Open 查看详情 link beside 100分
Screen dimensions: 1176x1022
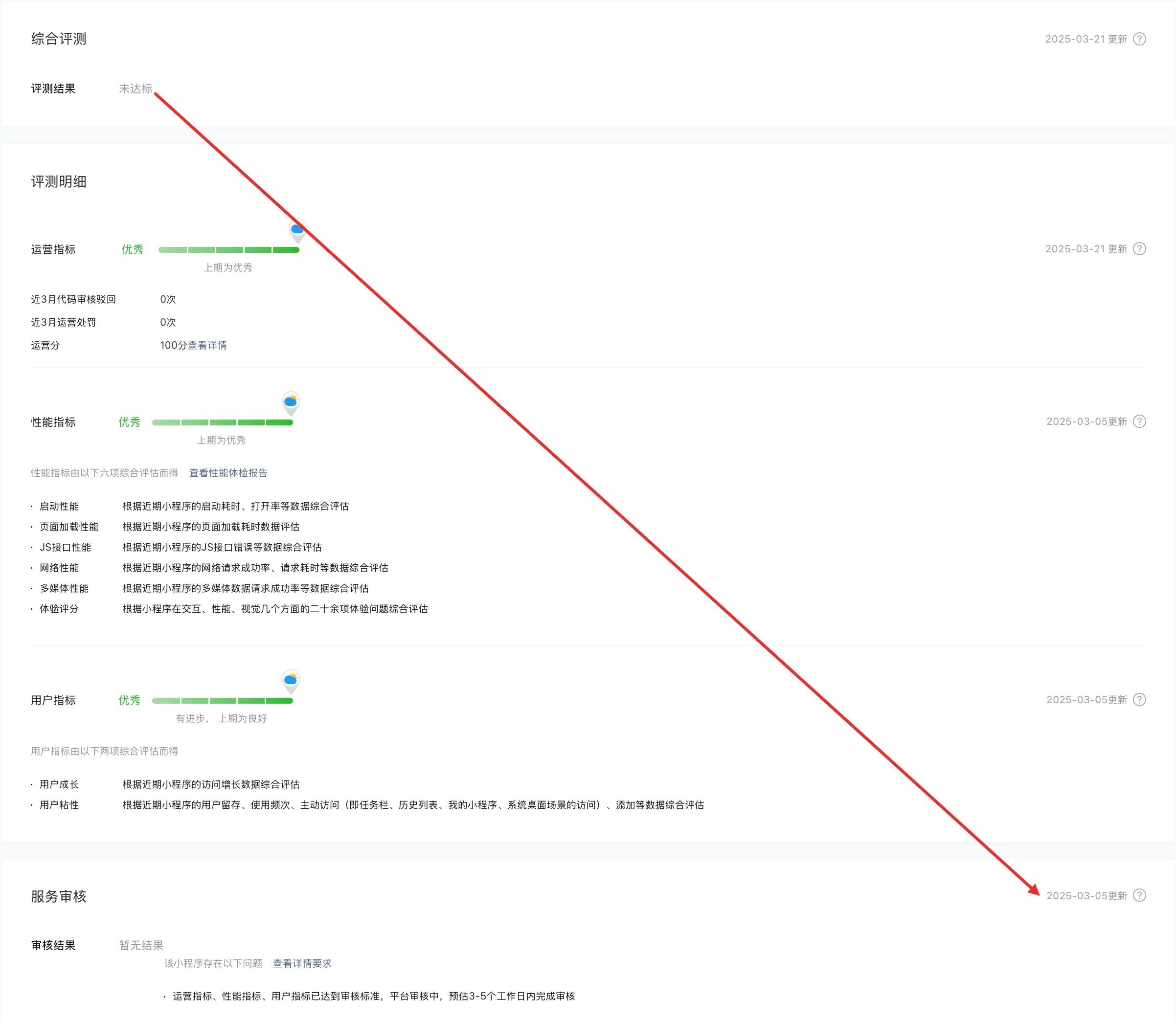(x=207, y=345)
